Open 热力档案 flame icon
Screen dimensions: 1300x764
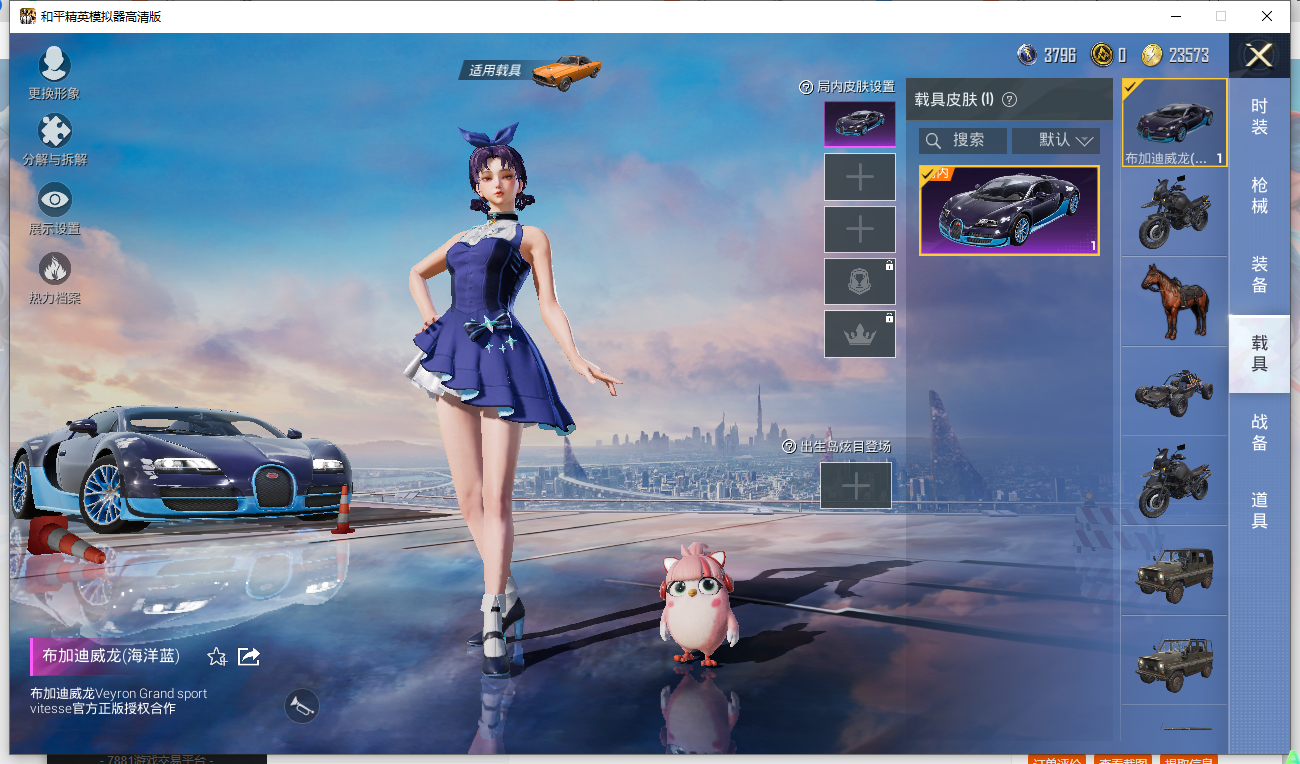(54, 269)
